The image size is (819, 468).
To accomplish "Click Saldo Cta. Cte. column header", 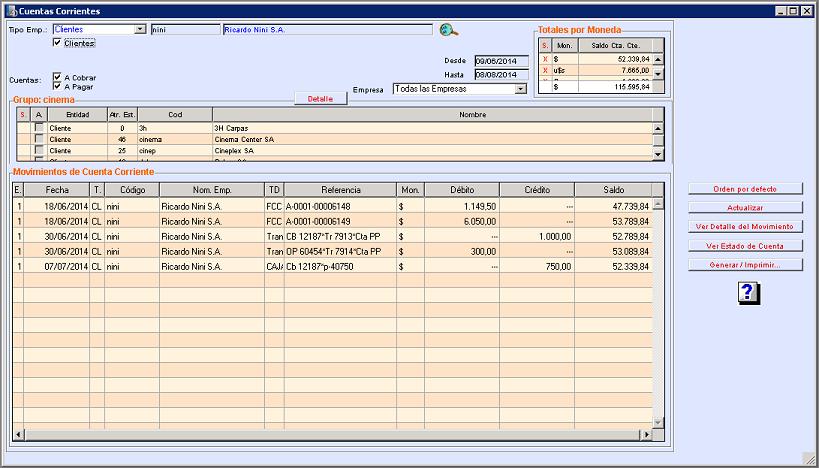I will point(615,45).
